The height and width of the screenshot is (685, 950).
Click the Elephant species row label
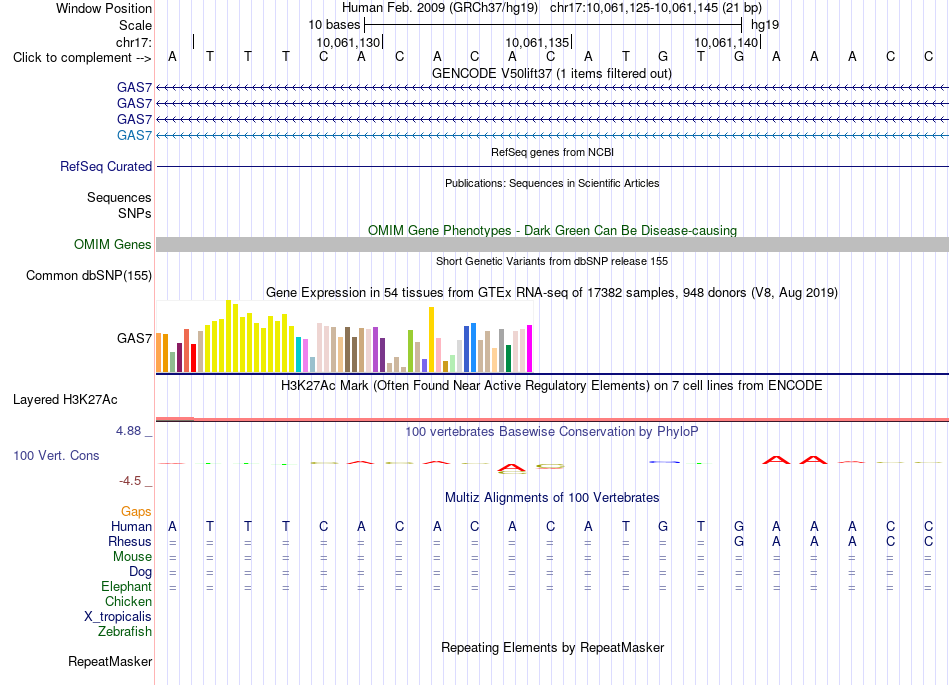pyautogui.click(x=127, y=587)
